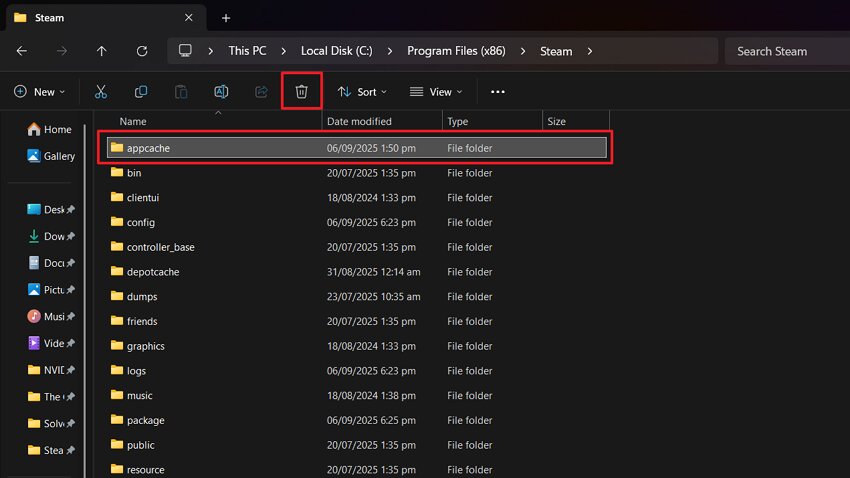
Task: Go forward with the right arrow
Action: [x=62, y=51]
